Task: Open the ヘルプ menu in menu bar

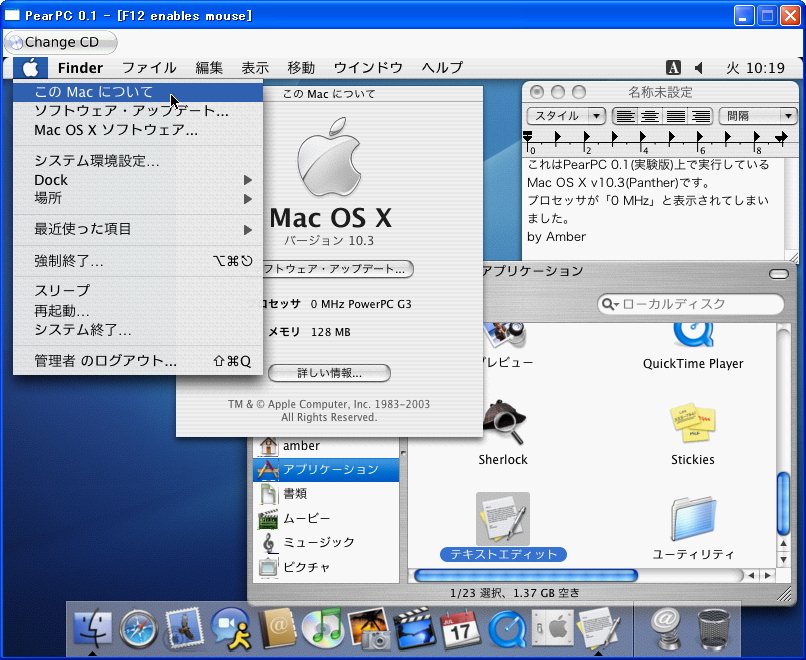Action: pyautogui.click(x=442, y=68)
